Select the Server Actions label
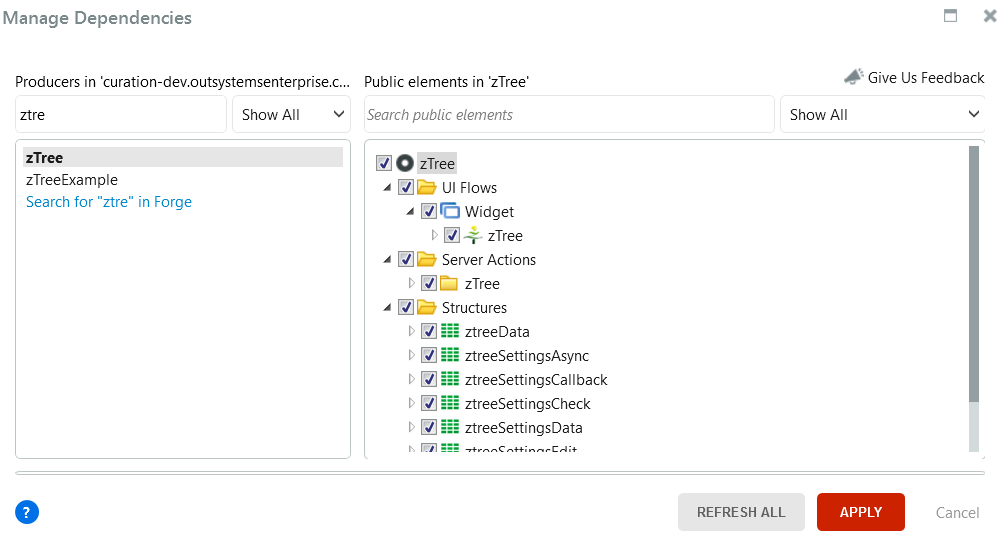 [489, 260]
